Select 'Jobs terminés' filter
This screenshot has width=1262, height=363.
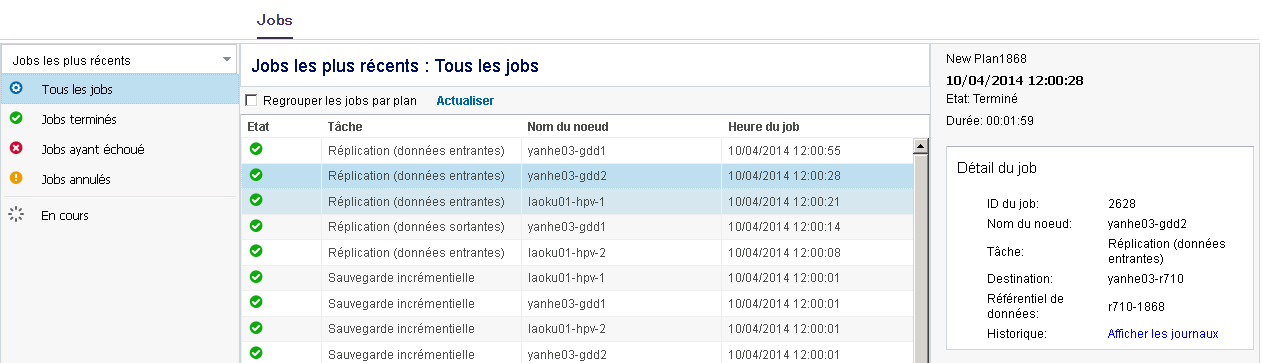(x=119, y=119)
